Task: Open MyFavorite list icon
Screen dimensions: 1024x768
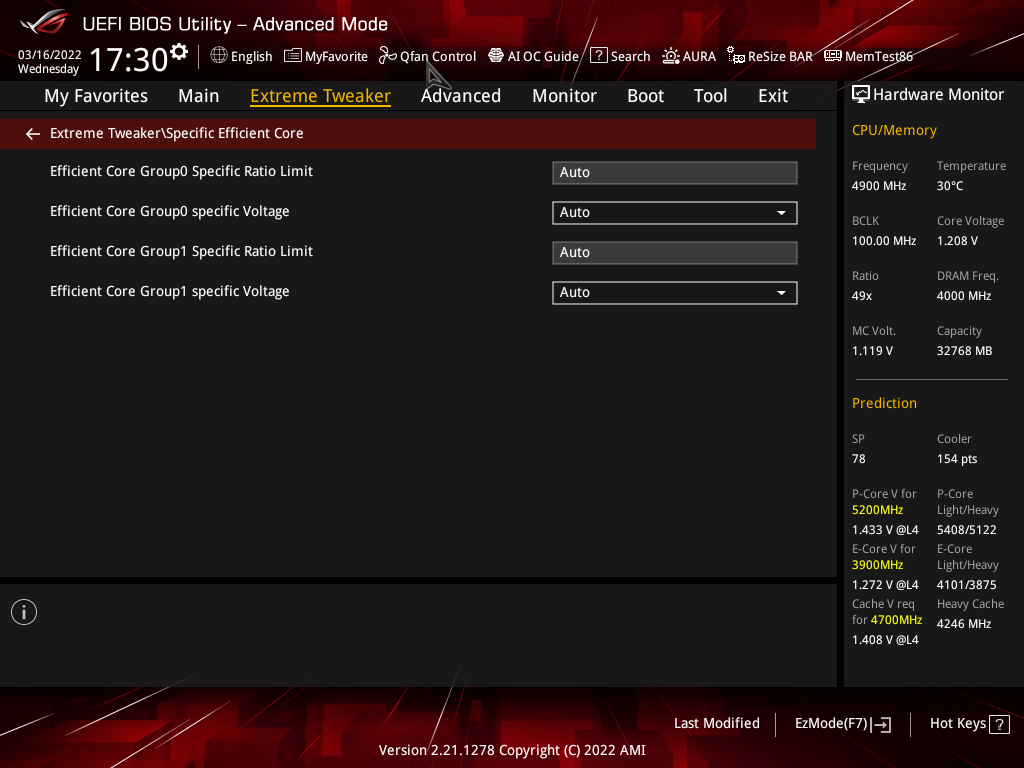Action: coord(293,56)
